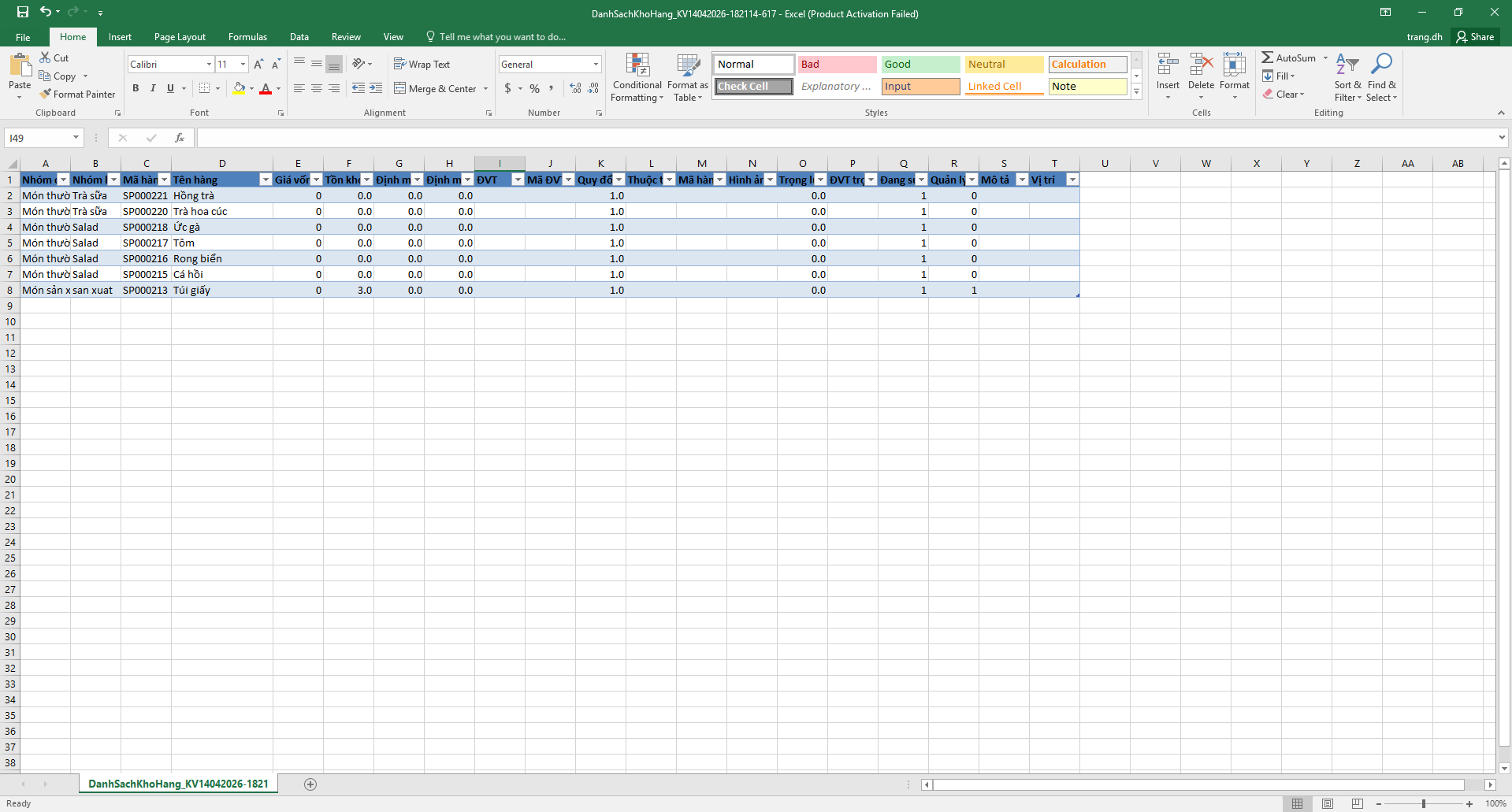The height and width of the screenshot is (812, 1512).
Task: Increase decimal places
Action: click(x=576, y=88)
